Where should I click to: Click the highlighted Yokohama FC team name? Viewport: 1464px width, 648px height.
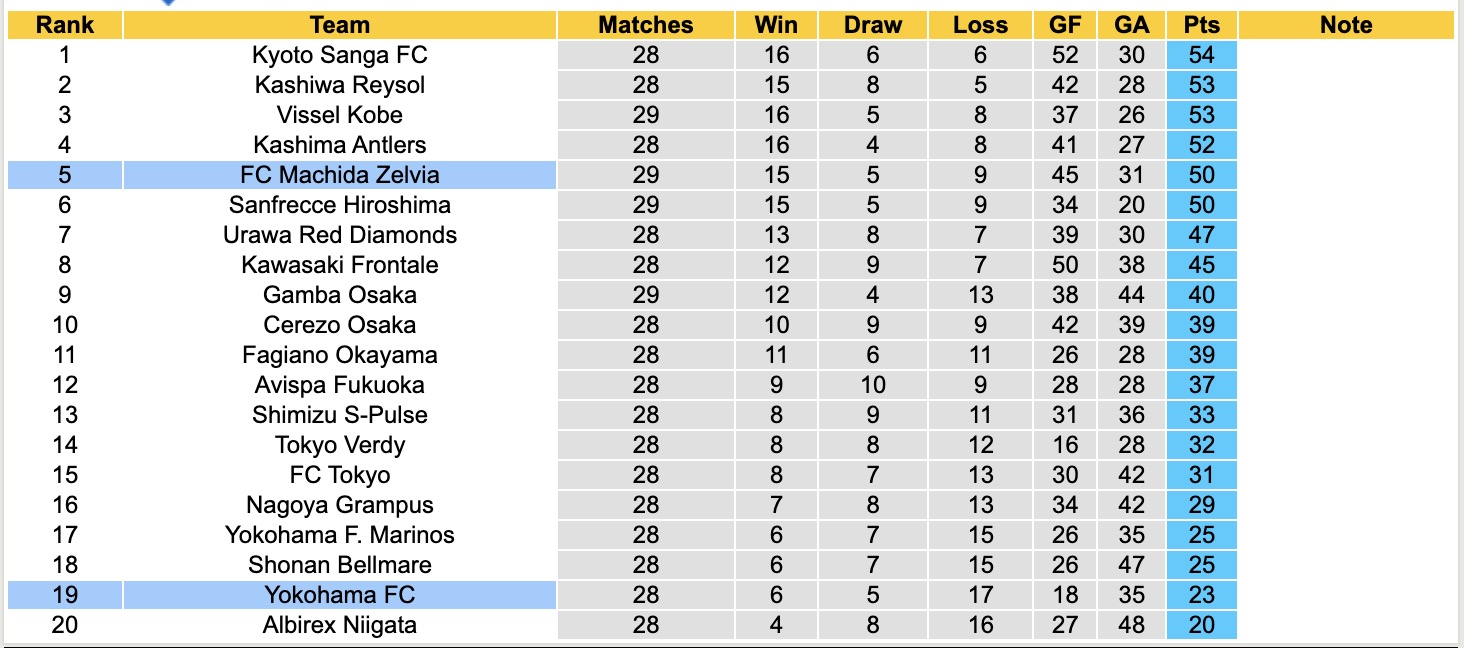click(x=340, y=595)
